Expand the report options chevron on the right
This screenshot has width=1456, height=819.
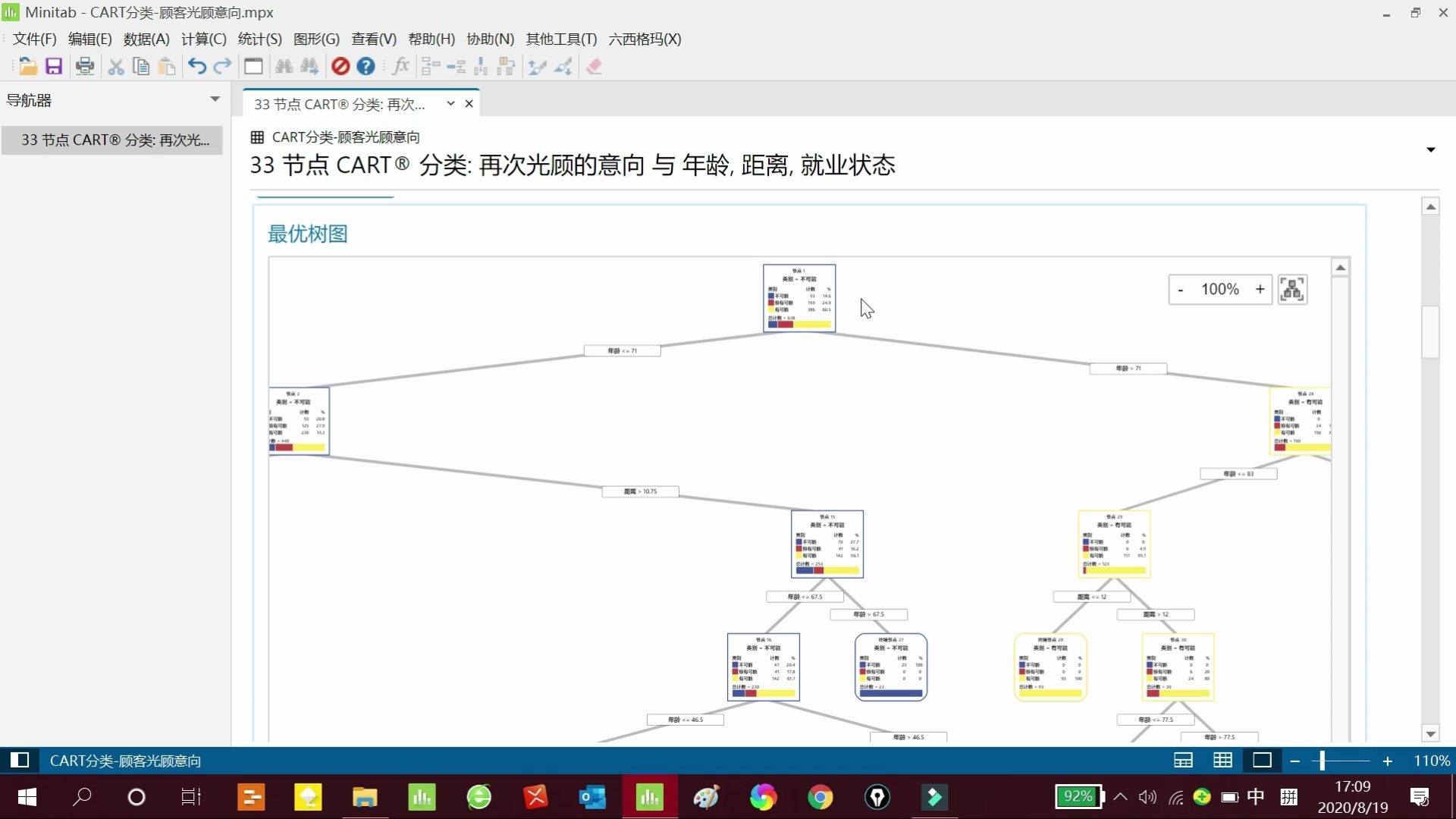[x=1430, y=149]
